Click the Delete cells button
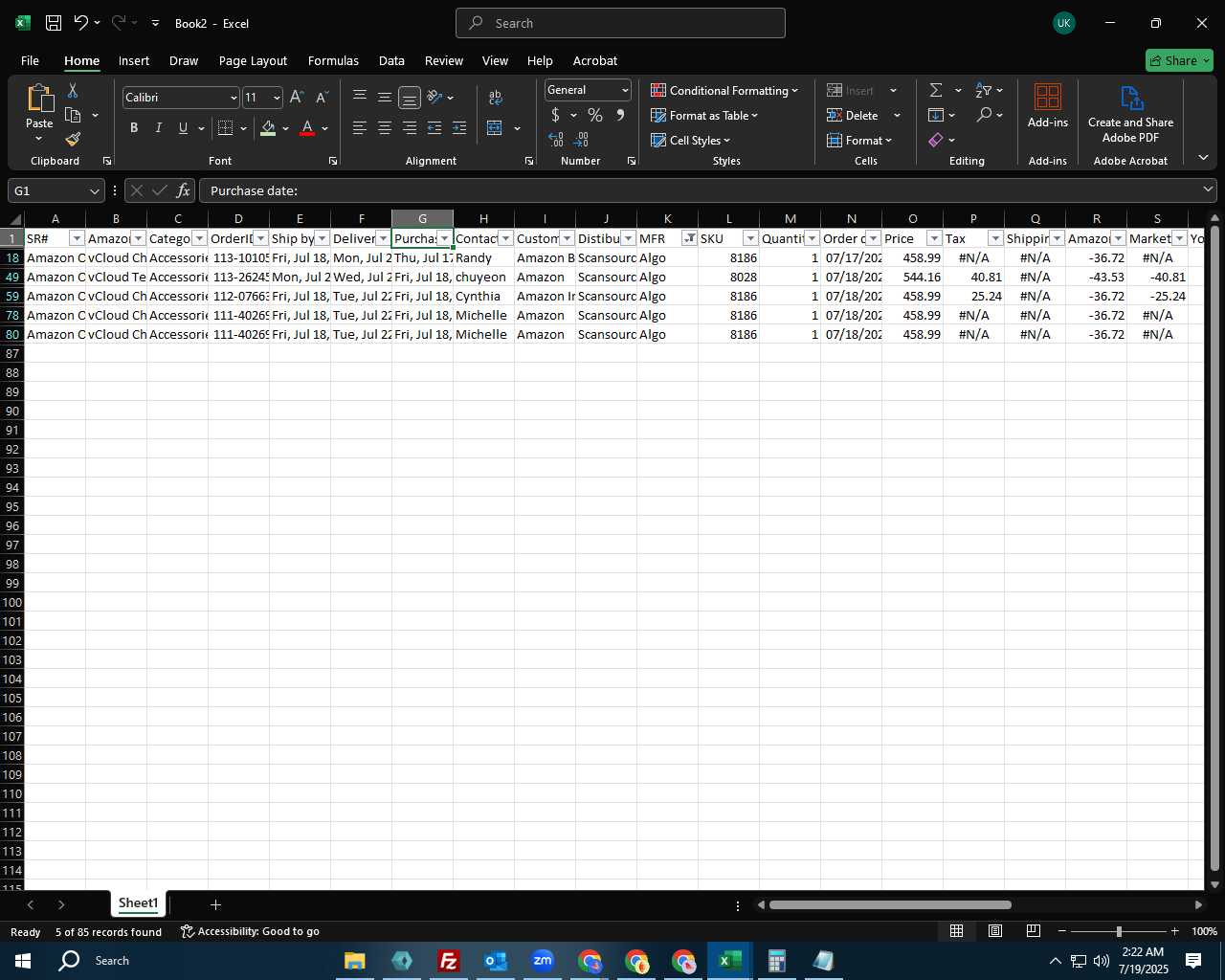Image resolution: width=1225 pixels, height=980 pixels. pyautogui.click(x=853, y=115)
